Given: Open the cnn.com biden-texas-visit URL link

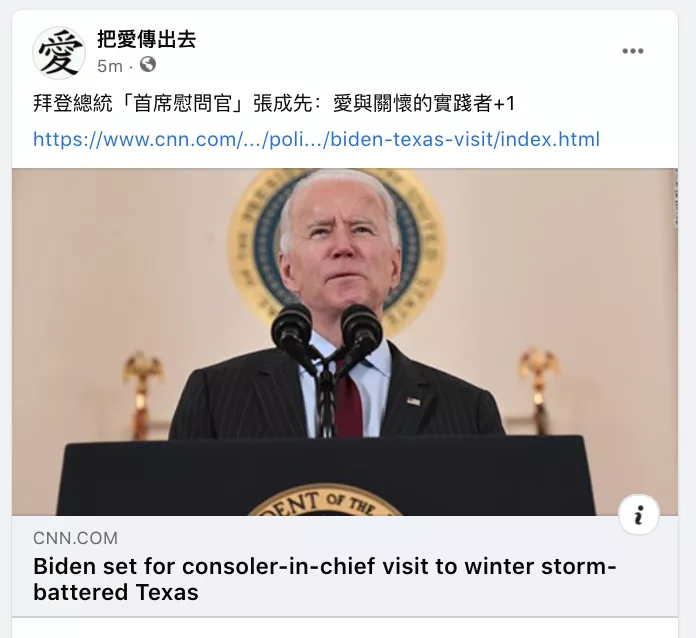Looking at the screenshot, I should click(x=316, y=139).
